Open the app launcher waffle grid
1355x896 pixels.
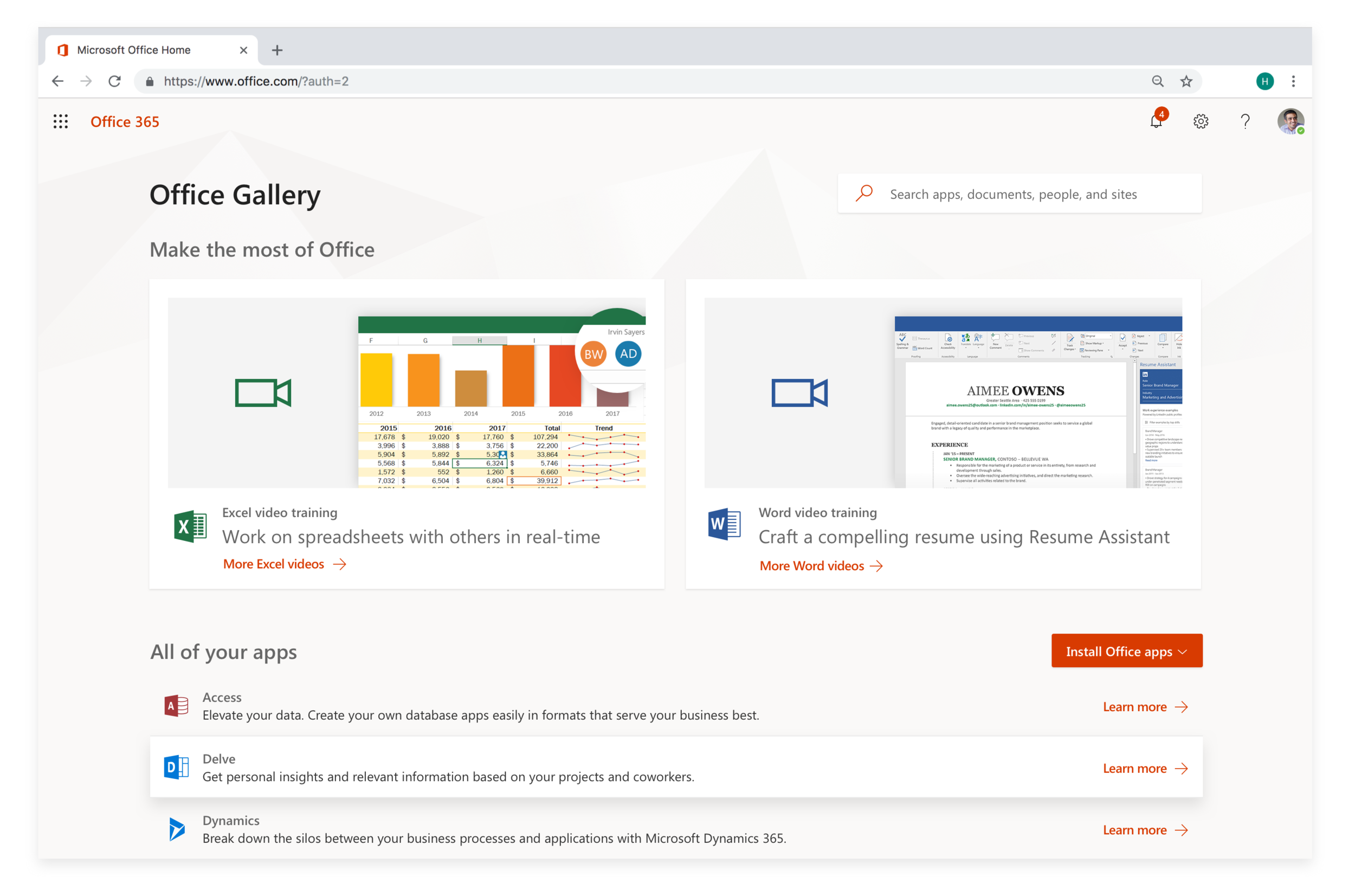(x=61, y=121)
